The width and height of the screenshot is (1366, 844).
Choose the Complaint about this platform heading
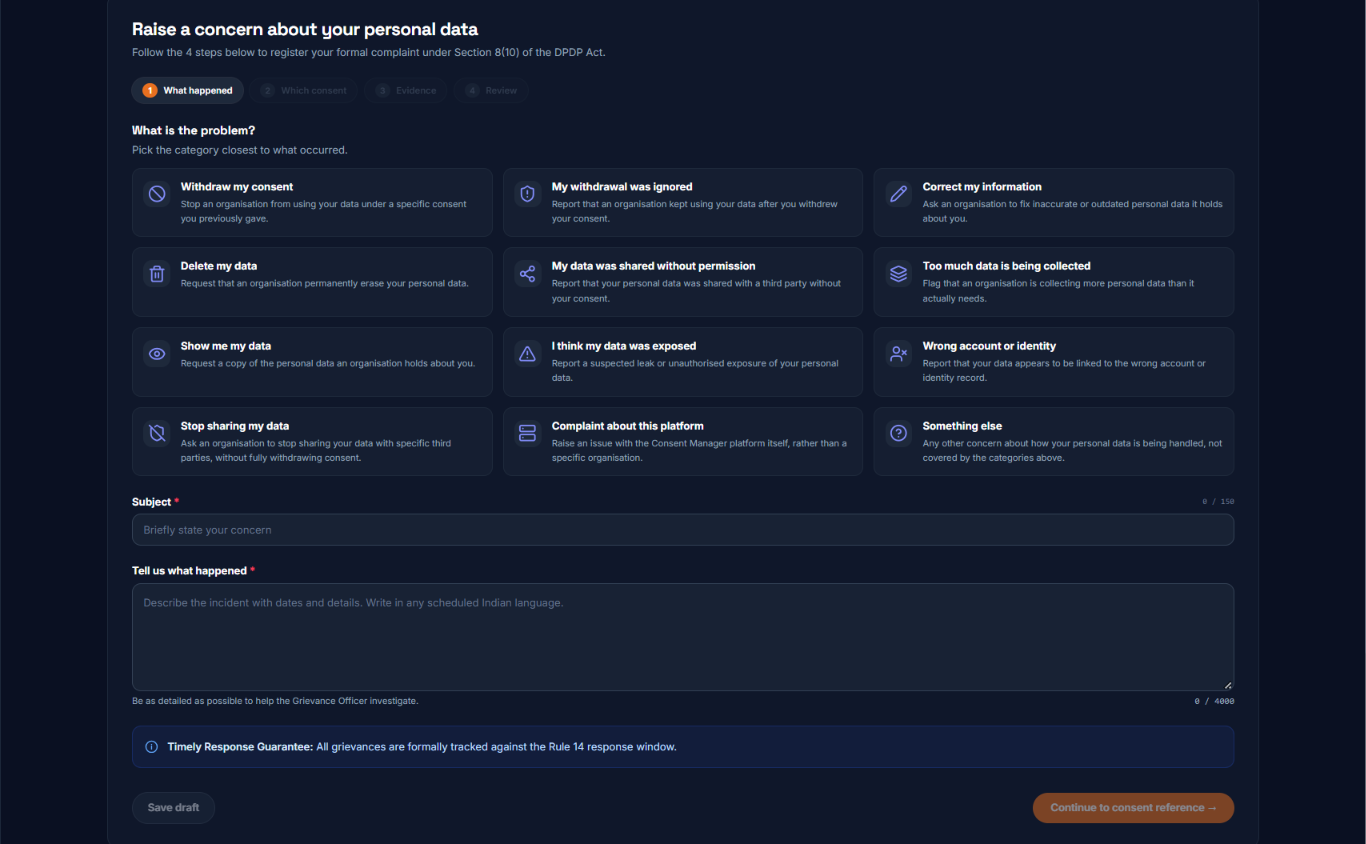[x=628, y=426]
